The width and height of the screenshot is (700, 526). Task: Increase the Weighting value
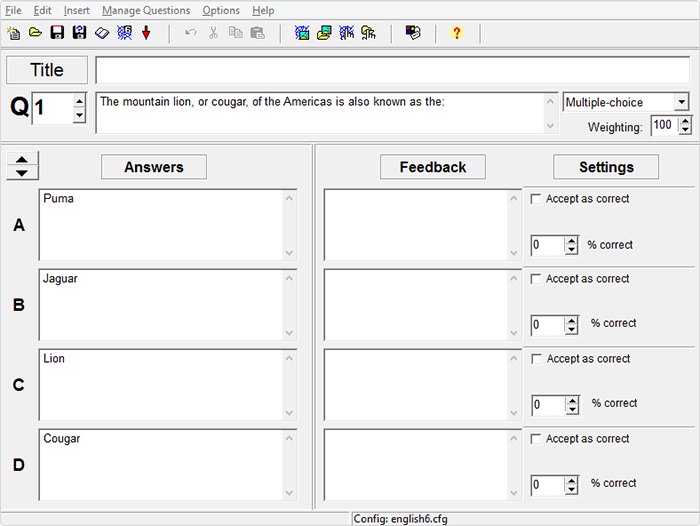tap(685, 121)
